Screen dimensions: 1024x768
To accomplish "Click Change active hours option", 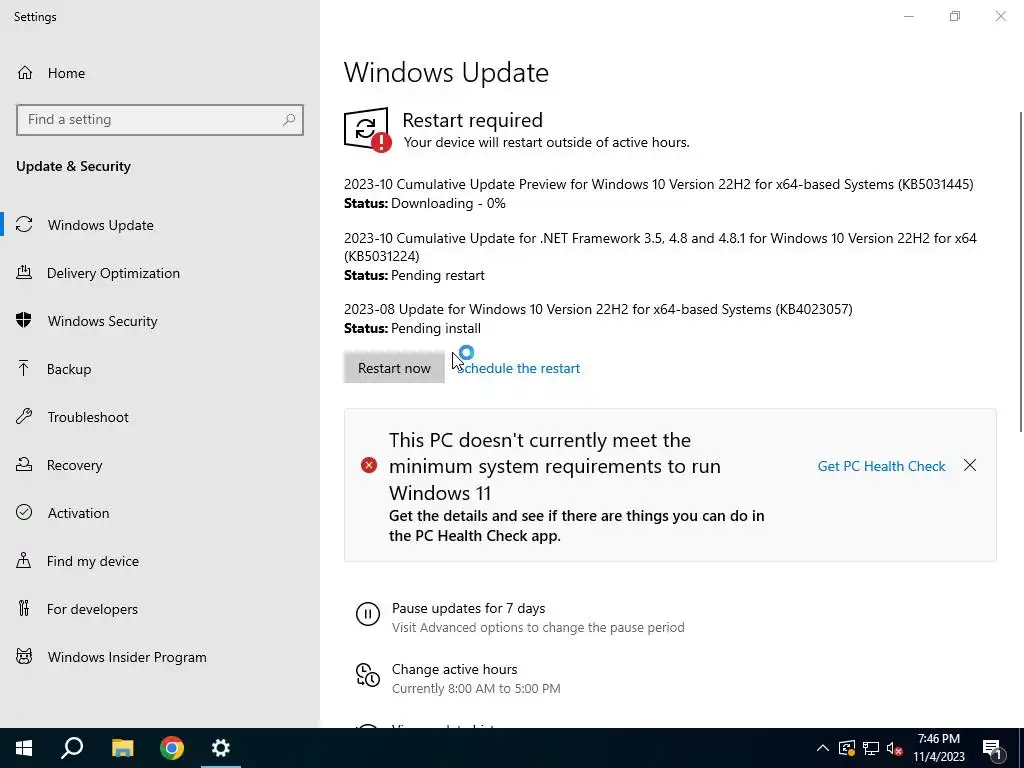I will pos(455,669).
